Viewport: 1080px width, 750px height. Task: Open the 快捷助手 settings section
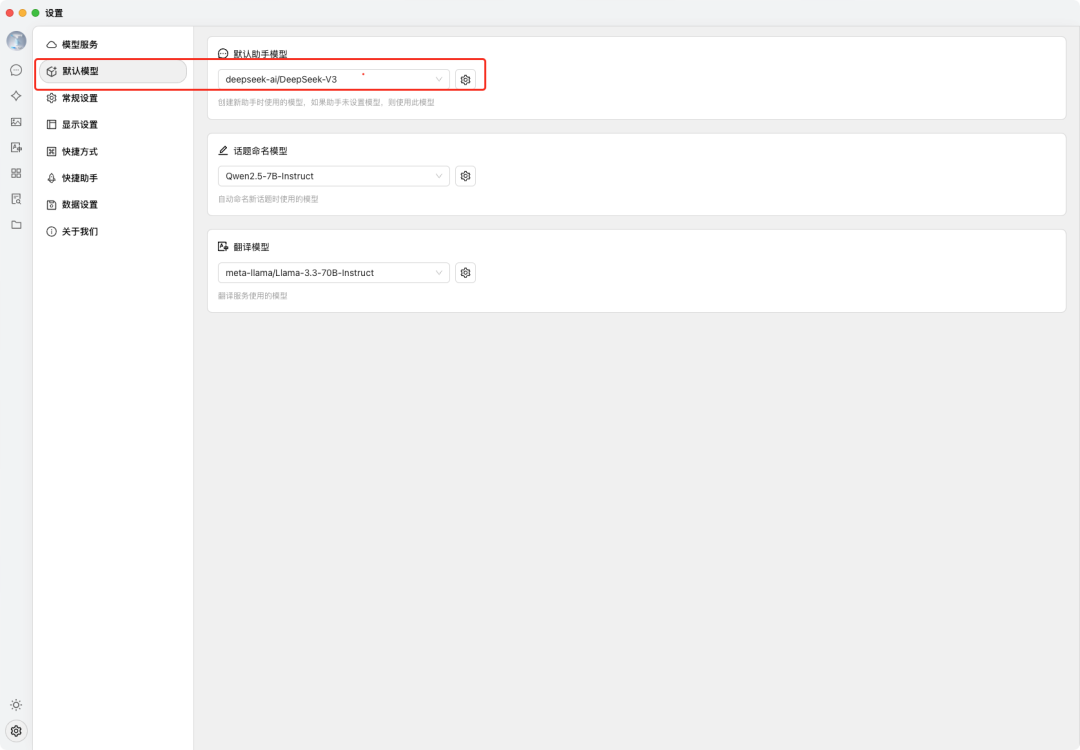pos(112,178)
